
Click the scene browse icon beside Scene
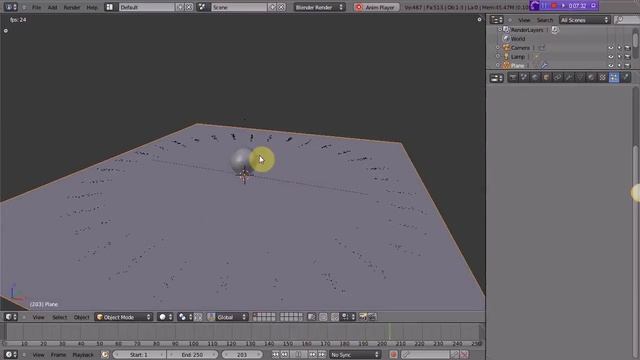click(202, 7)
